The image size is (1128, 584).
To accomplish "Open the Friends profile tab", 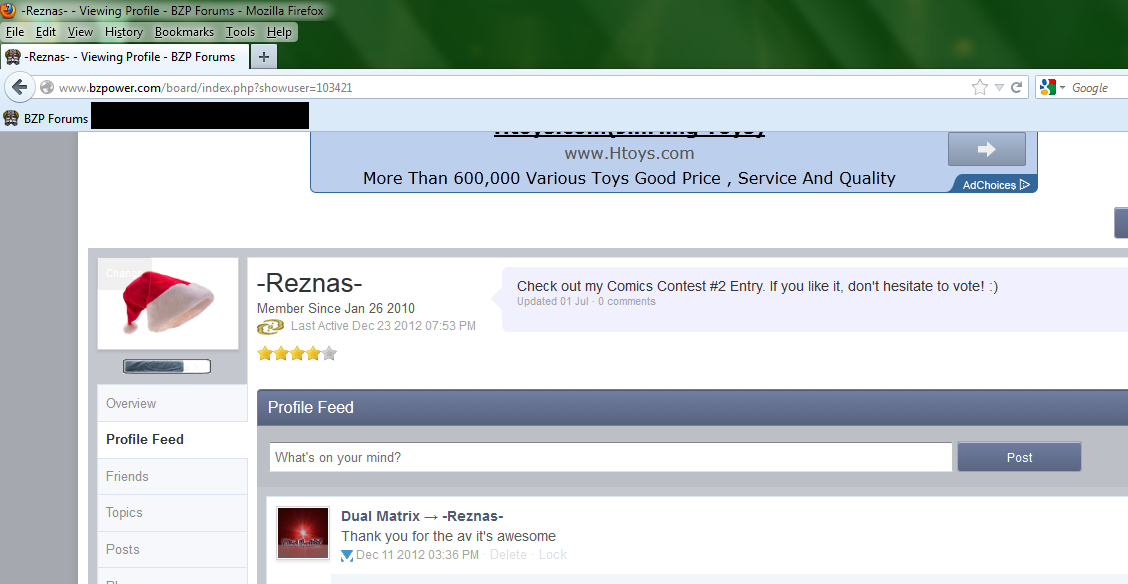I will (x=173, y=476).
